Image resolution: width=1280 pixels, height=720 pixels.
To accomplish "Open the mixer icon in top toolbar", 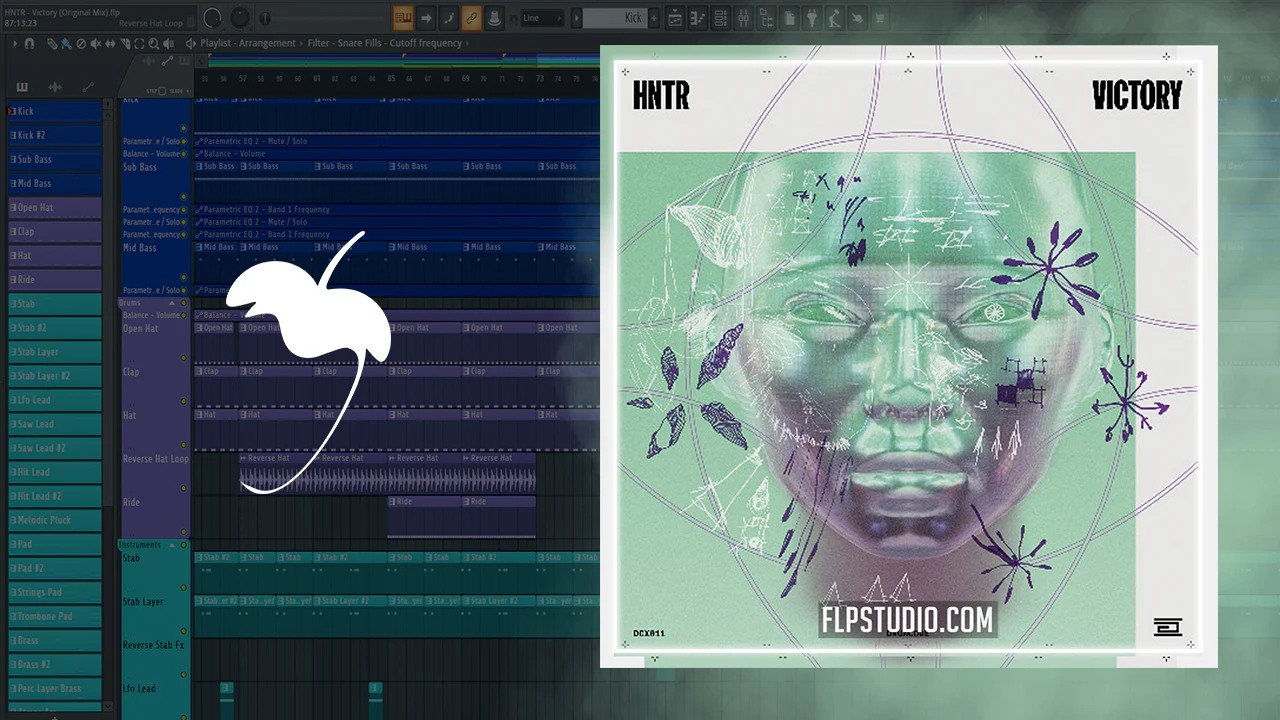I will 743,18.
